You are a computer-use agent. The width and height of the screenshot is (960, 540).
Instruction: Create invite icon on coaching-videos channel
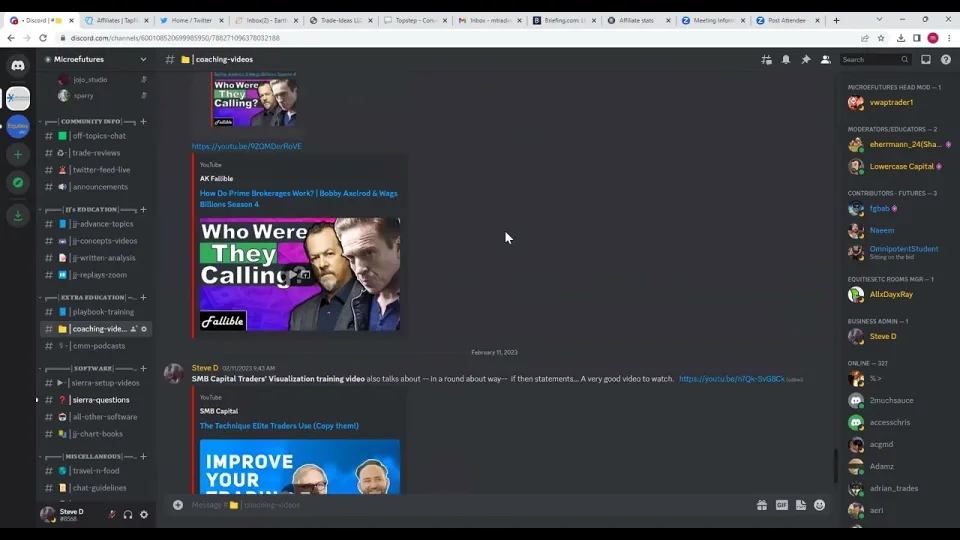point(133,329)
